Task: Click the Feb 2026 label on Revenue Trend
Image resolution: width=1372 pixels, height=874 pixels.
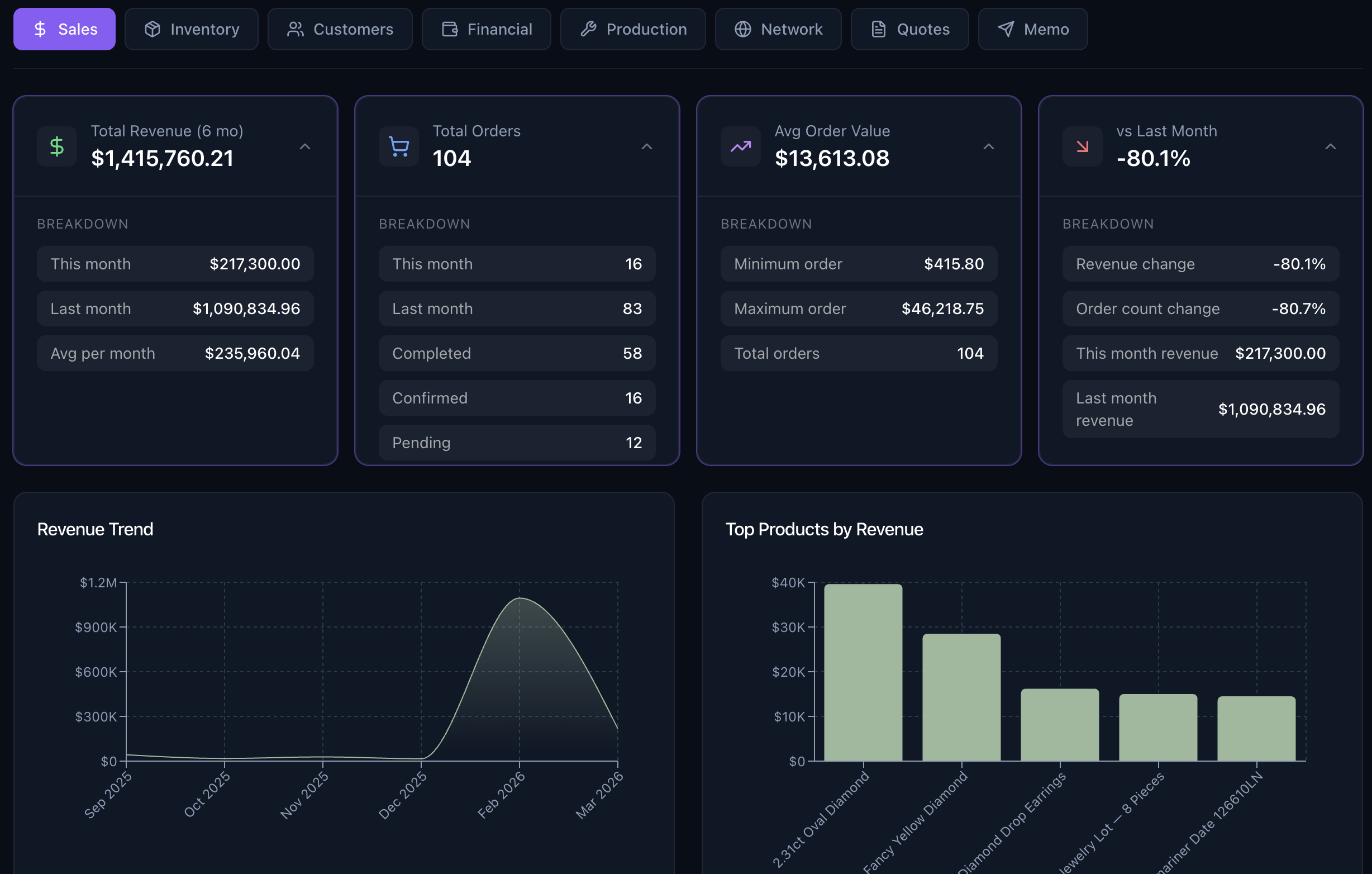Action: [501, 795]
